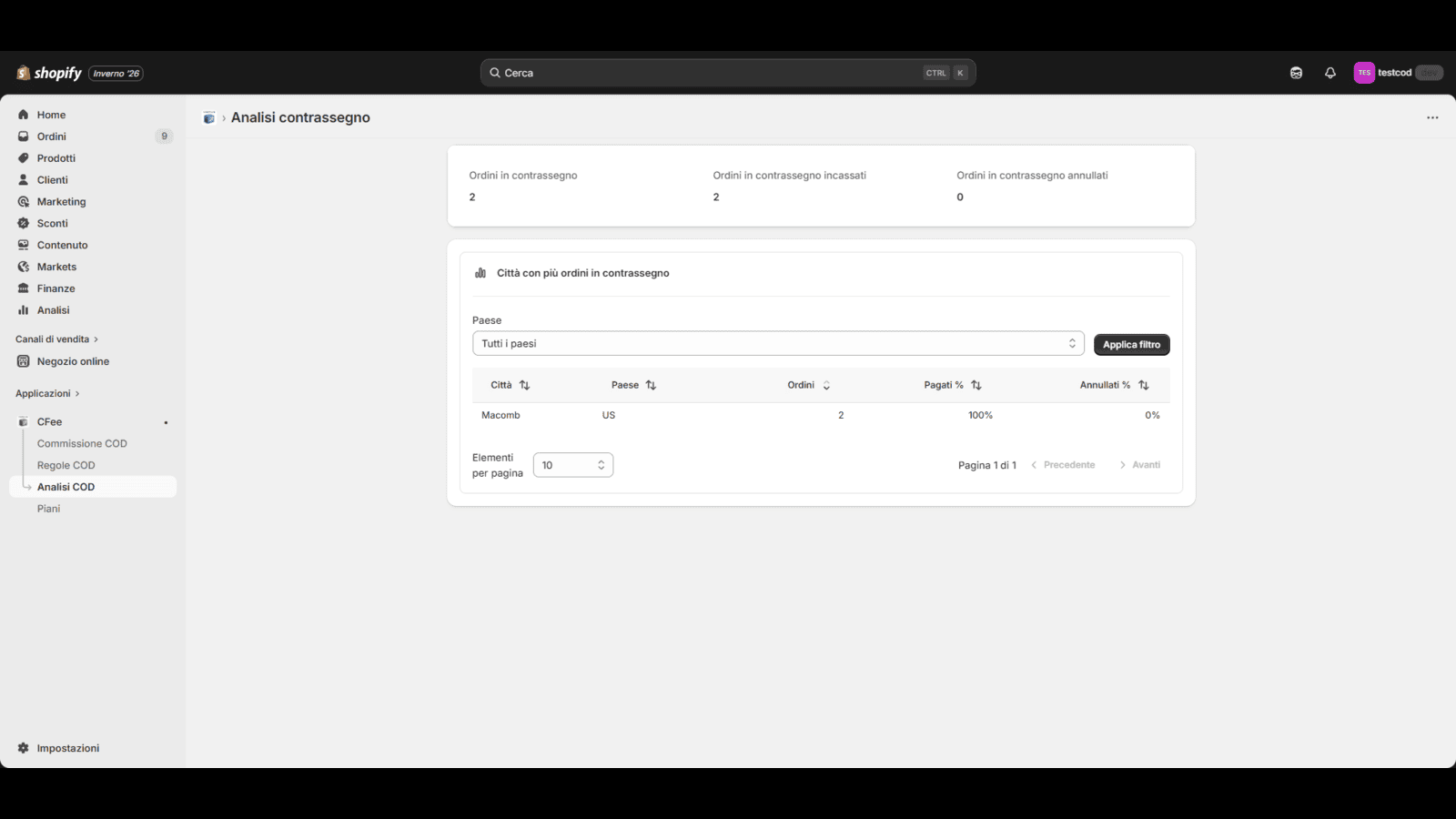The image size is (1456, 819).
Task: Click the 0% cancelled value
Action: pyautogui.click(x=1152, y=415)
